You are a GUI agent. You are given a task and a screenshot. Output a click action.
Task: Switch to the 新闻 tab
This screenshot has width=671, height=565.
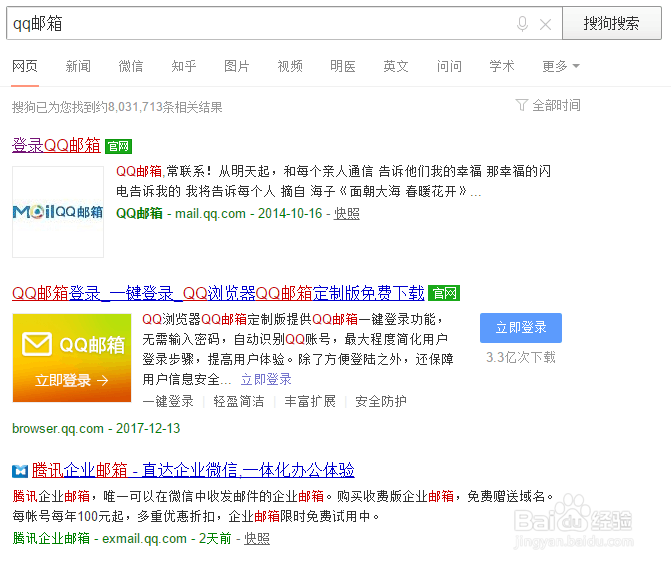pyautogui.click(x=78, y=66)
